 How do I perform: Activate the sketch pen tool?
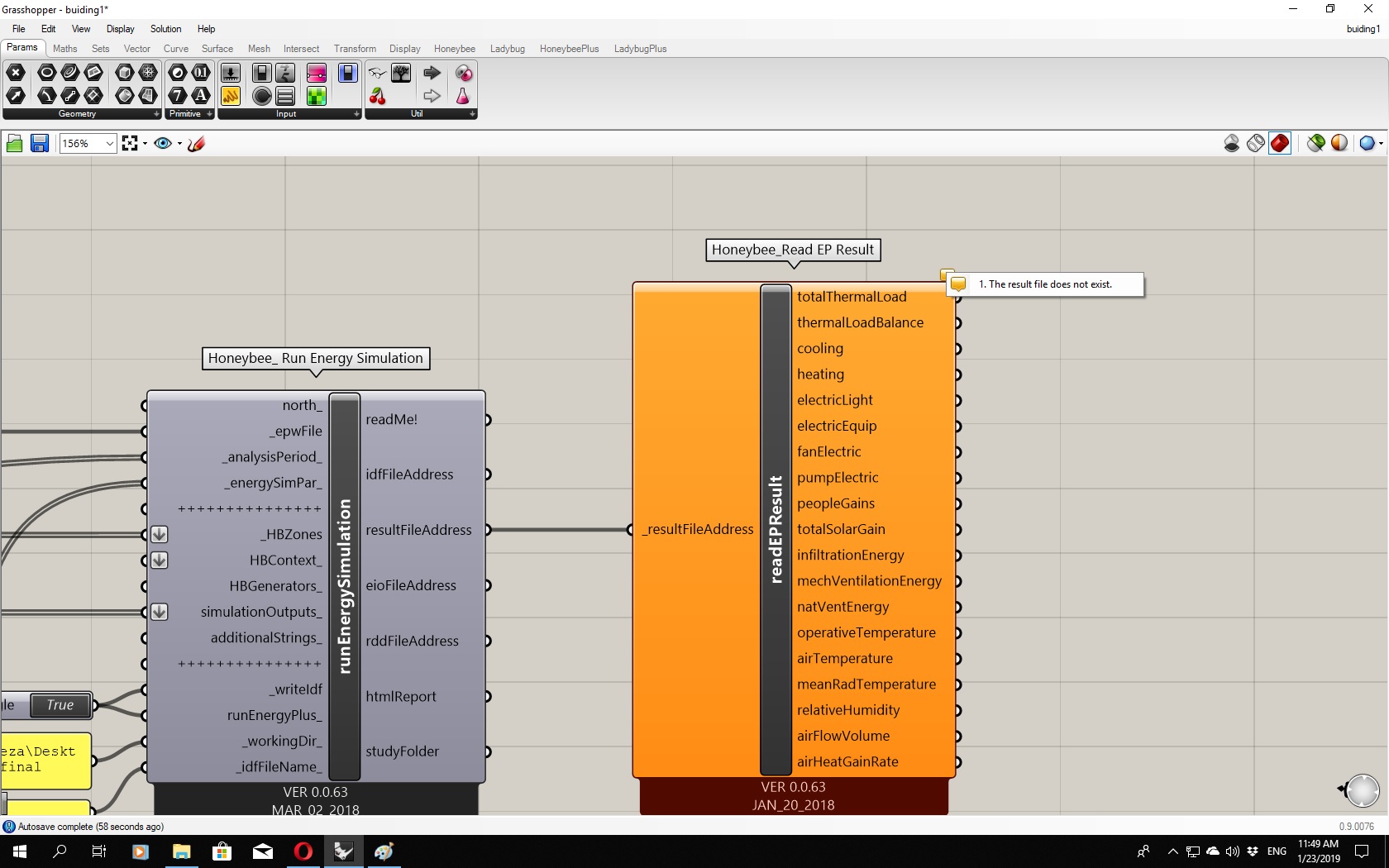click(x=196, y=144)
